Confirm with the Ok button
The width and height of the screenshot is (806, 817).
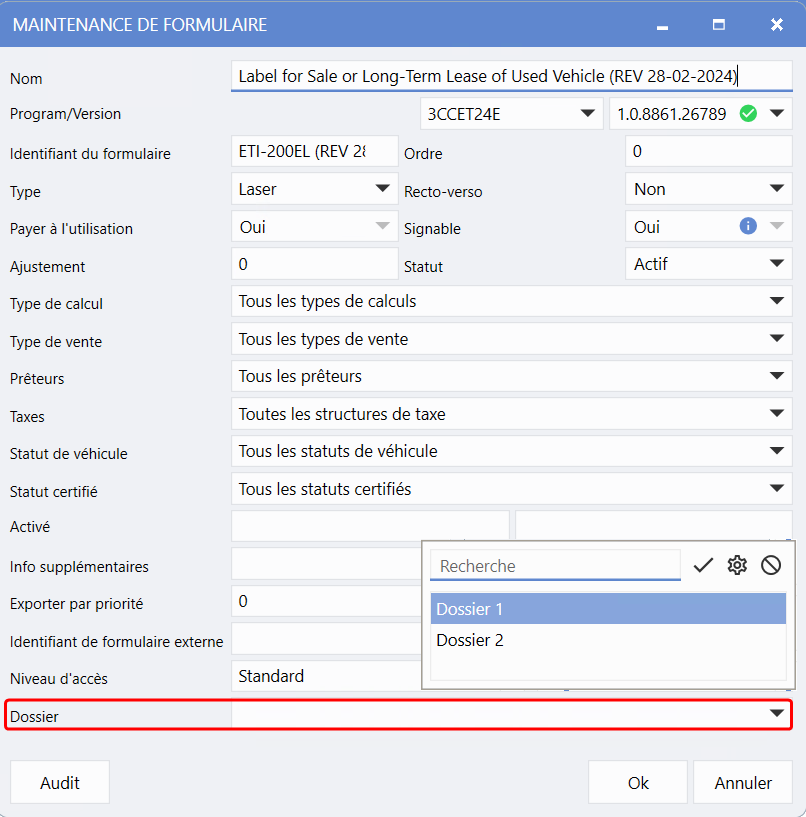pos(638,783)
